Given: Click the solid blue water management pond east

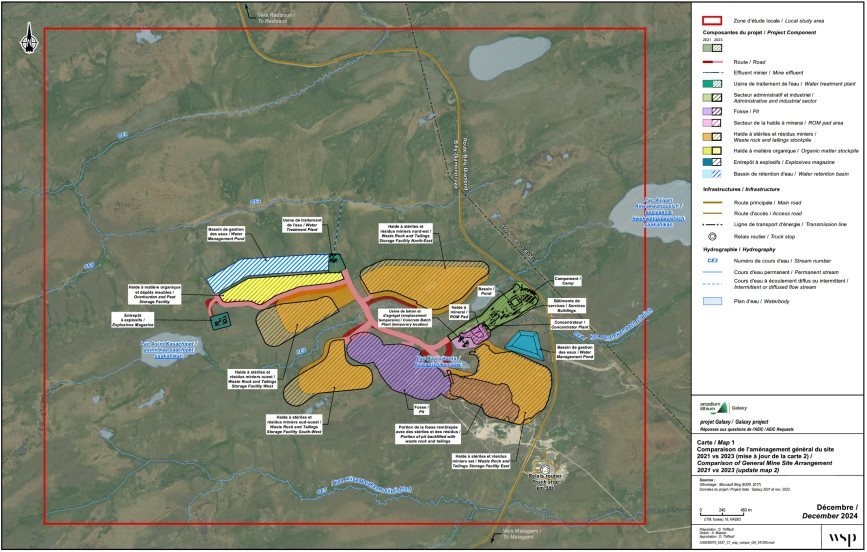Looking at the screenshot, I should coord(526,345).
